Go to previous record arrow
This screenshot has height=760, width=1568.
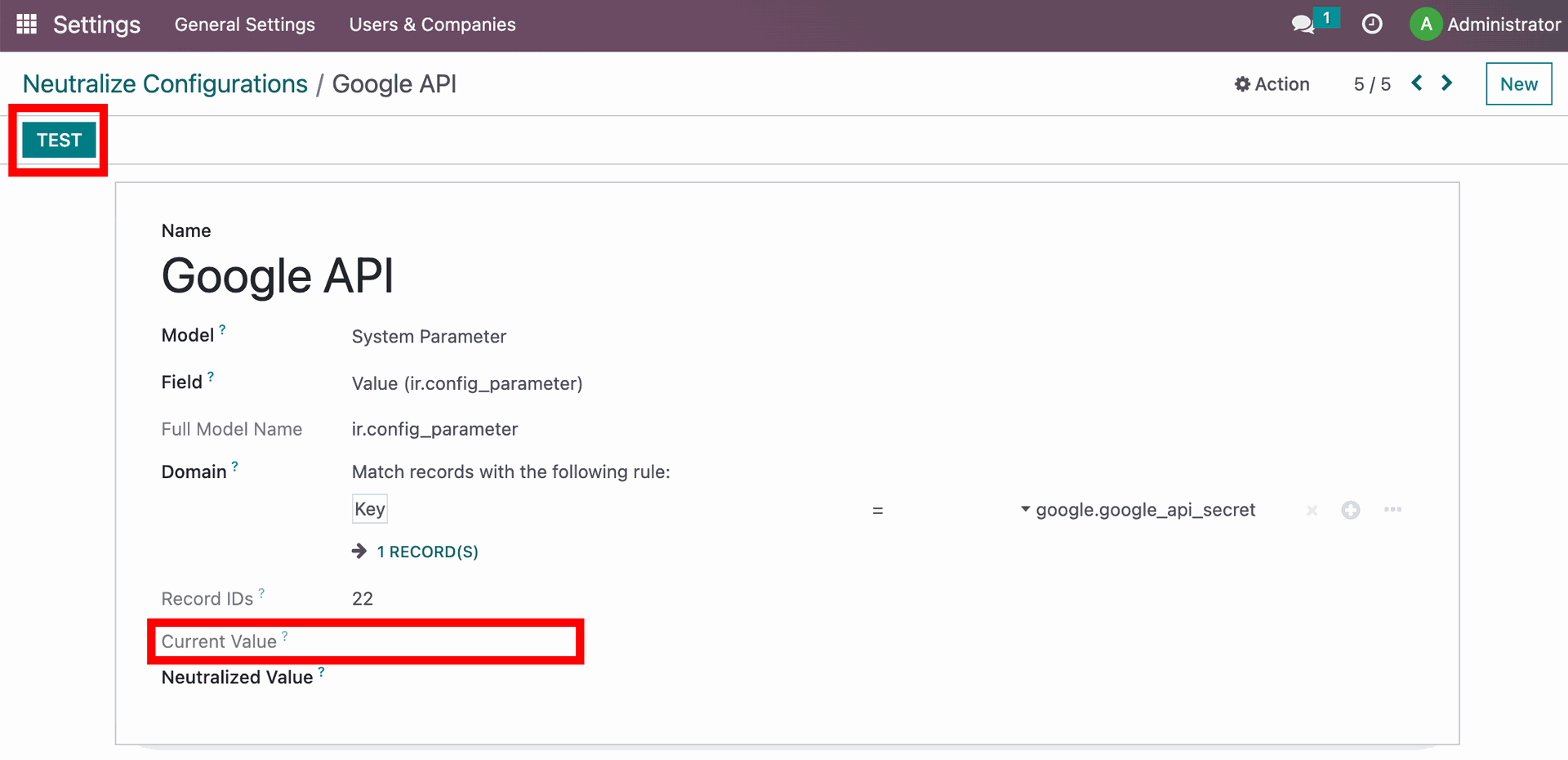pos(1417,83)
